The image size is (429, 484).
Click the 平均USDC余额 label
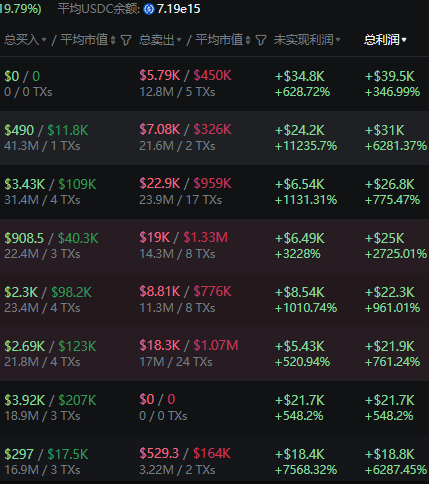(x=99, y=9)
